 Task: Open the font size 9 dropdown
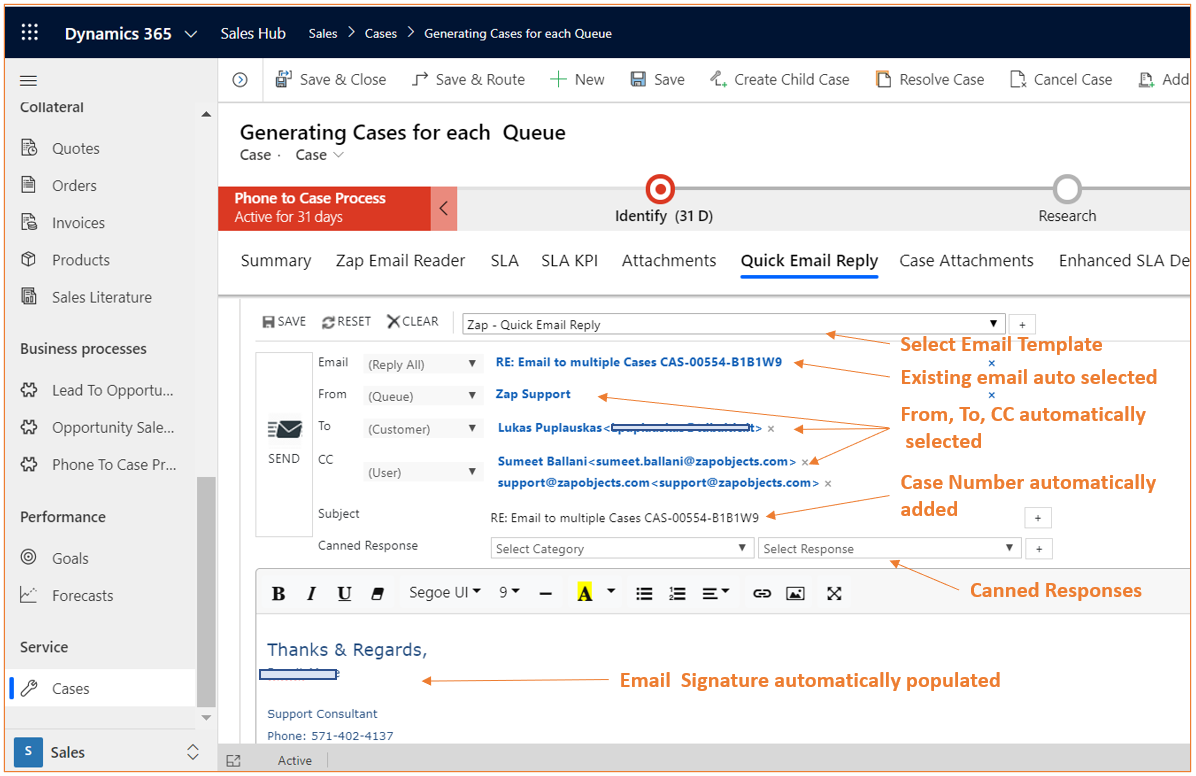510,593
